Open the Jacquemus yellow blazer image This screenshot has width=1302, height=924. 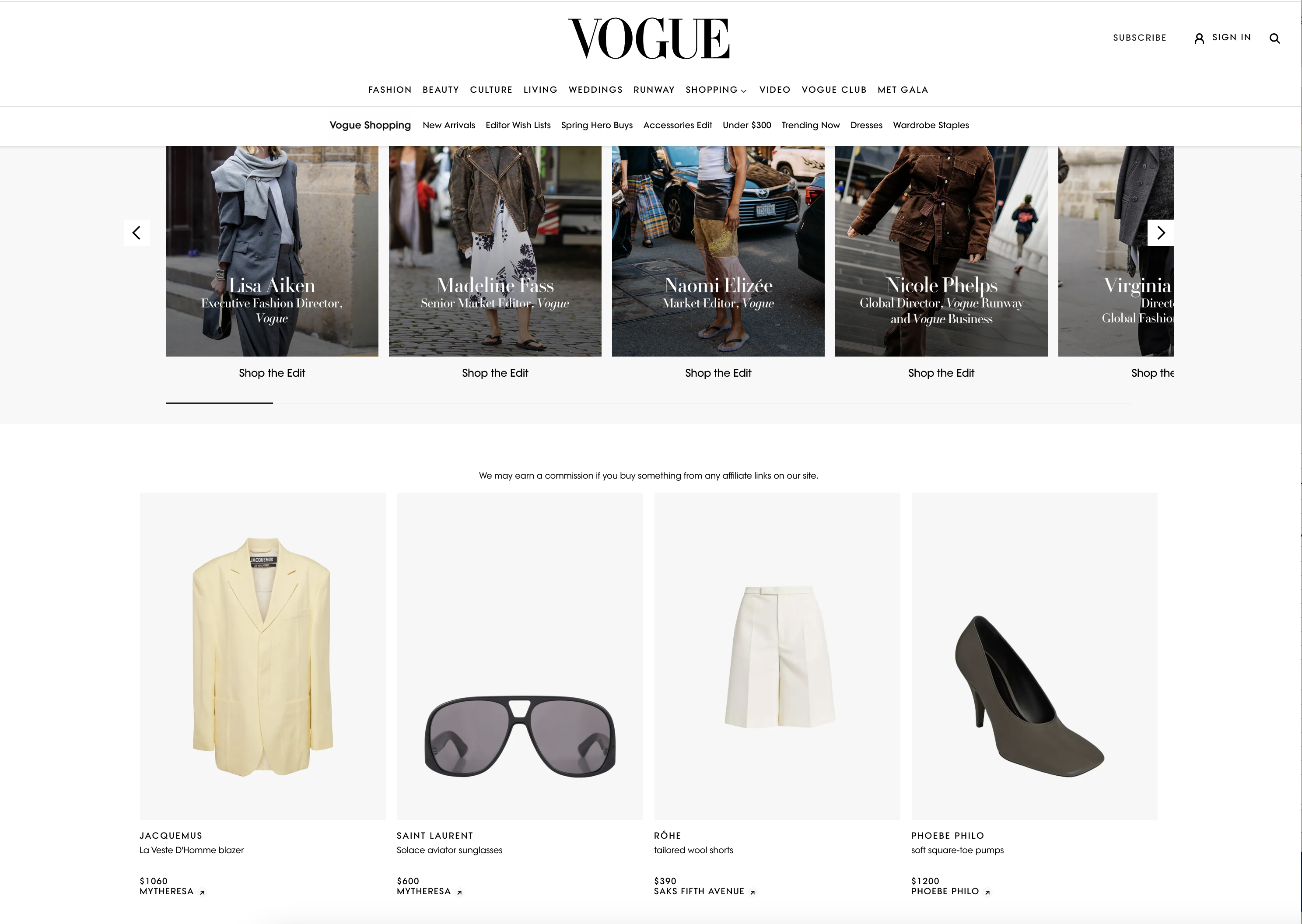(x=263, y=656)
